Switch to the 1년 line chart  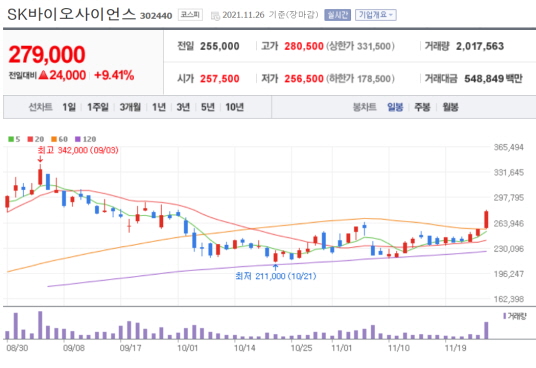(159, 107)
